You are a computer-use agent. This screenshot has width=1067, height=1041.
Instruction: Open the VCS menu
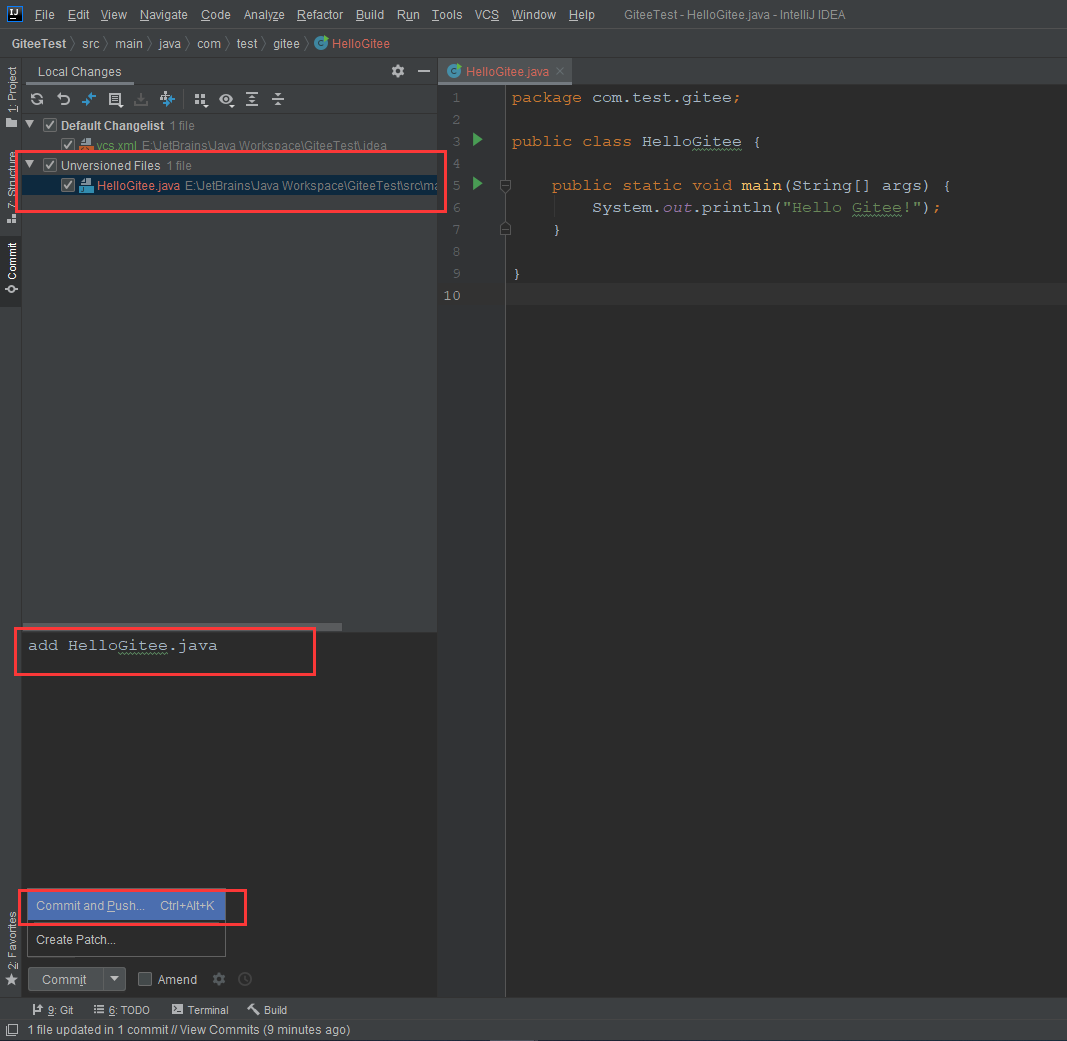(487, 14)
